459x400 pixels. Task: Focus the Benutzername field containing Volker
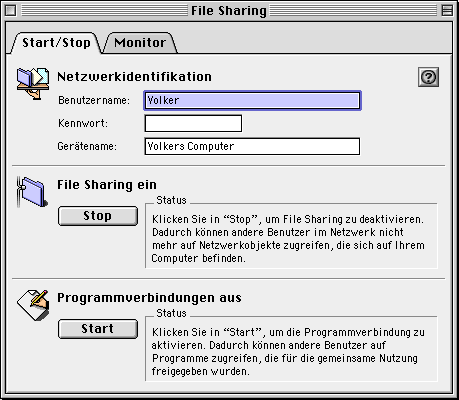pyautogui.click(x=252, y=100)
